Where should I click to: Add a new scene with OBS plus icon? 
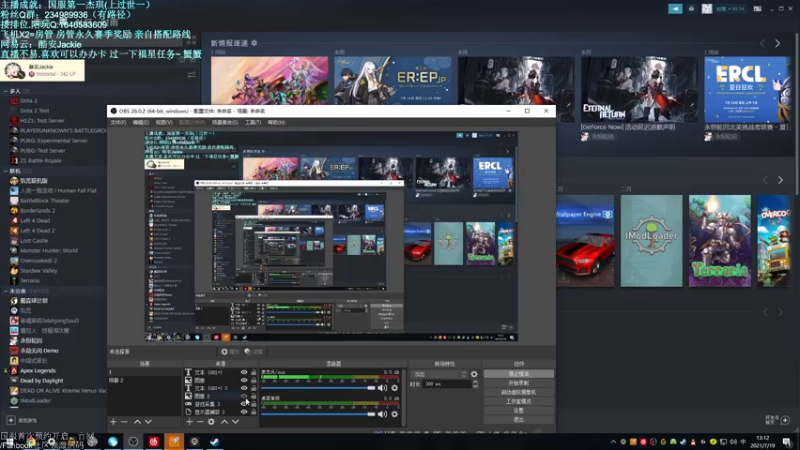113,422
